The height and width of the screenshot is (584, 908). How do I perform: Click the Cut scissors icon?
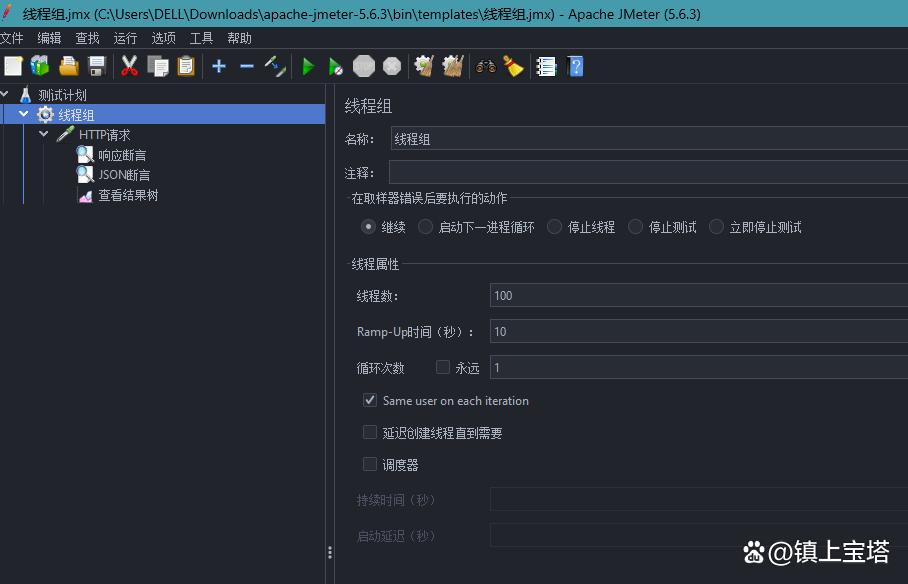[129, 66]
